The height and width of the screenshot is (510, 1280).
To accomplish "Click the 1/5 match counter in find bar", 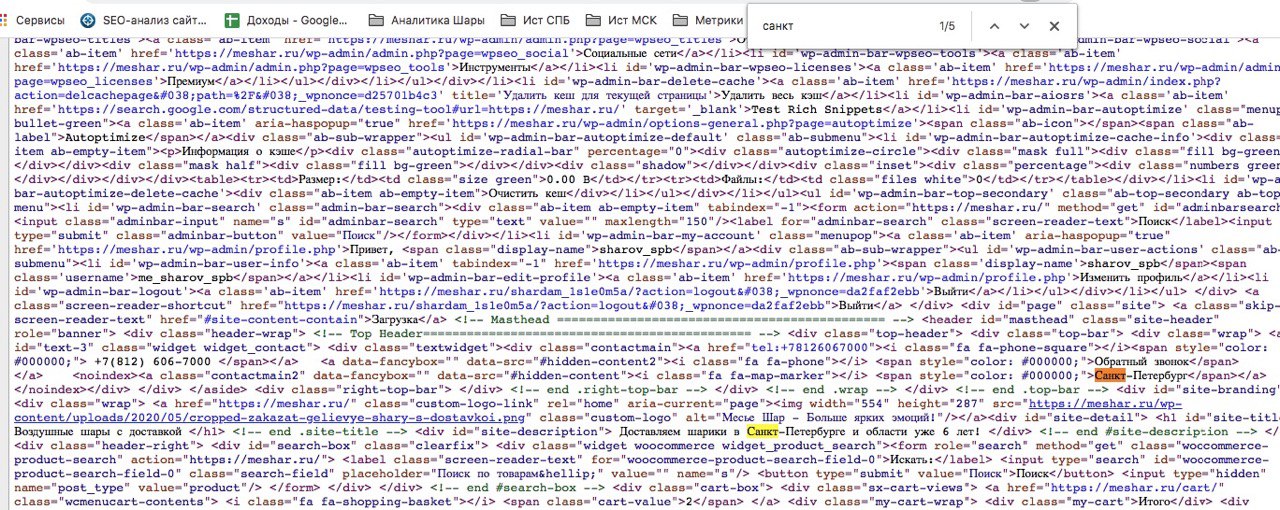I will (947, 26).
